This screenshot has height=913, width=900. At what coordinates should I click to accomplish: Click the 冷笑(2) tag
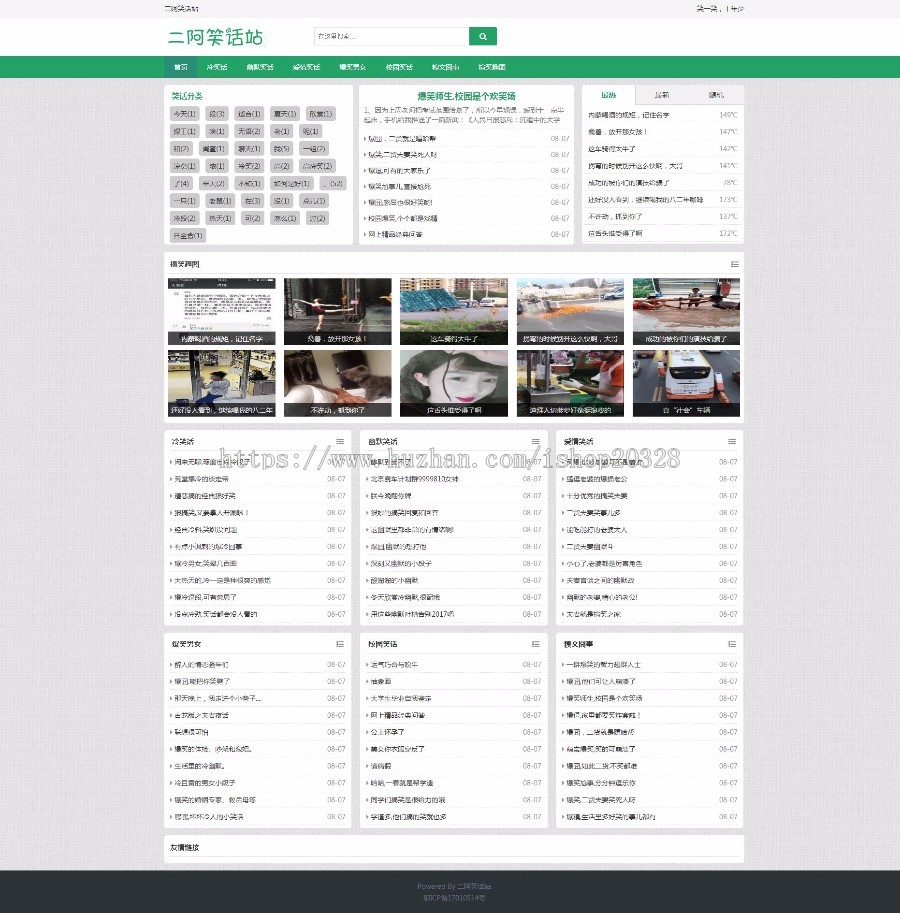pos(249,166)
